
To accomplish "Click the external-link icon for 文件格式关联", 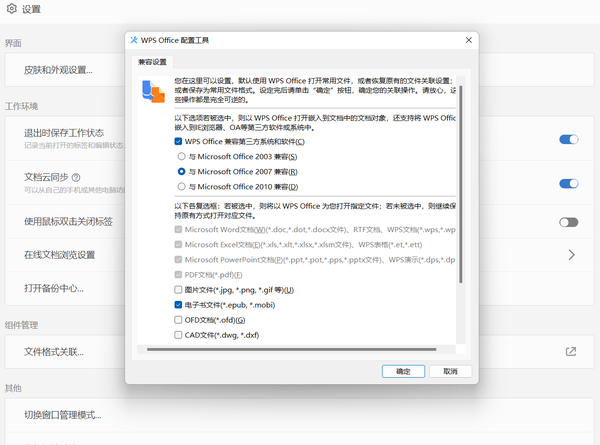I will pos(571,351).
